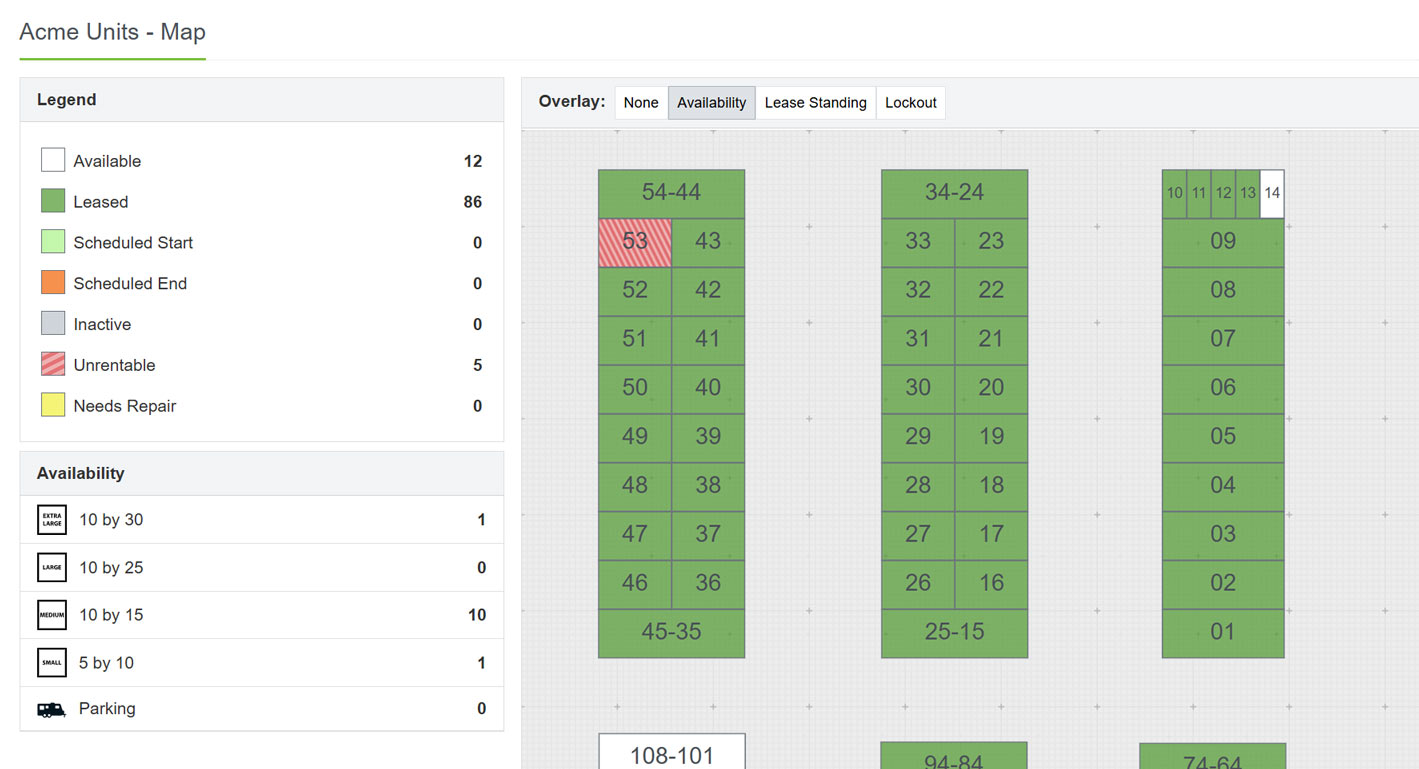Click the 10 by 25 availability row
The height and width of the screenshot is (769, 1419).
point(262,567)
